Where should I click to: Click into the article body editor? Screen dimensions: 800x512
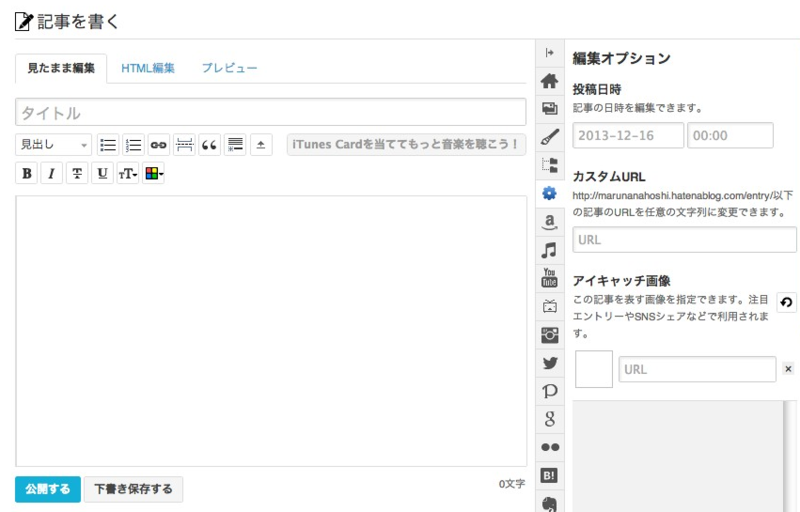[271, 330]
